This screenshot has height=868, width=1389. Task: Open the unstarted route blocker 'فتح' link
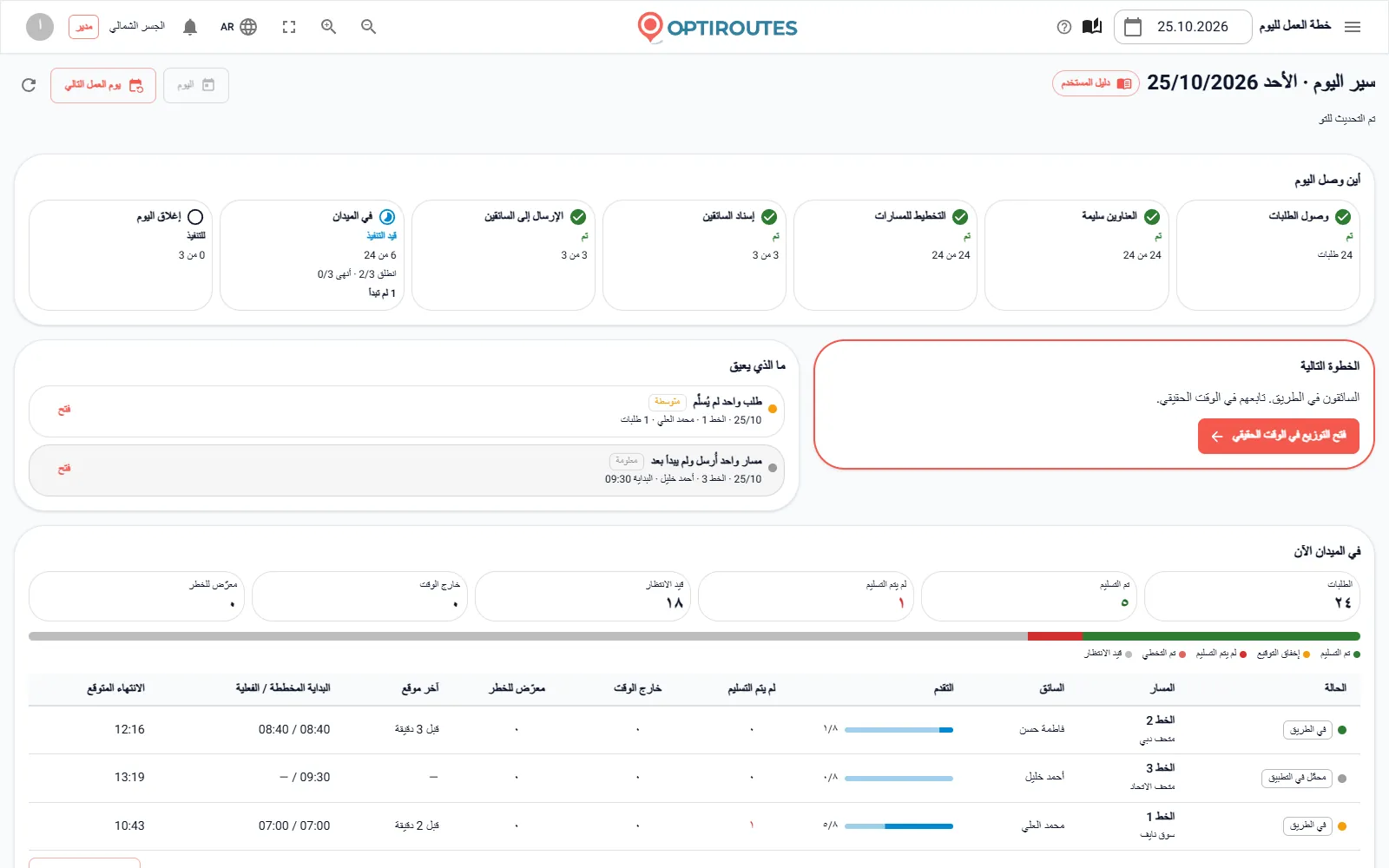pos(64,470)
